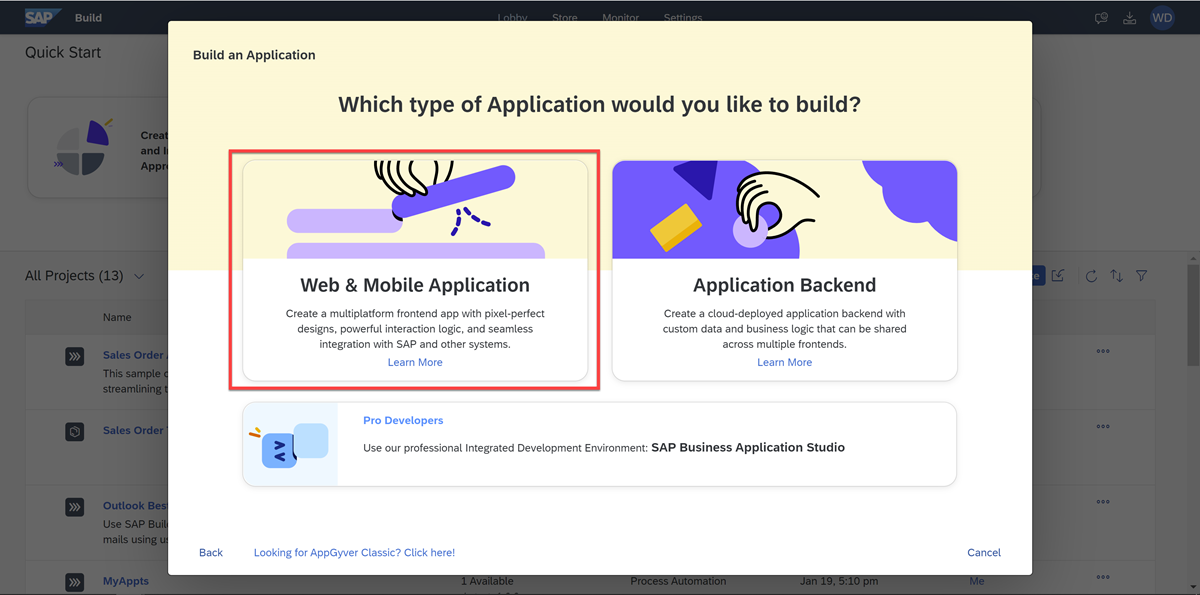The image size is (1200, 595).
Task: Open more options for MyAppts row
Action: [1103, 577]
